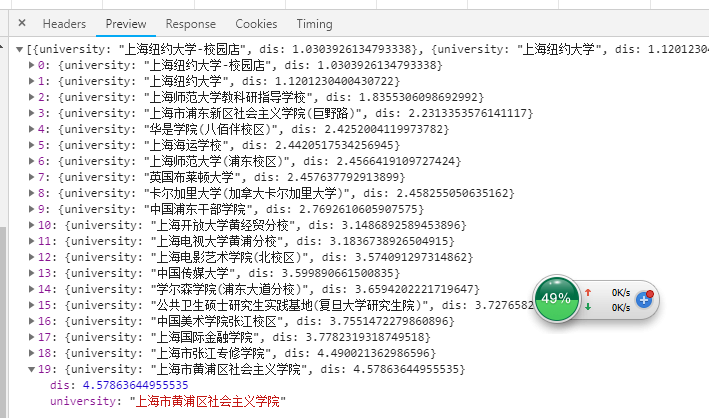Click the red university value 上海市黄浦区社会主义学院
Image resolution: width=709 pixels, height=418 pixels.
(x=207, y=401)
